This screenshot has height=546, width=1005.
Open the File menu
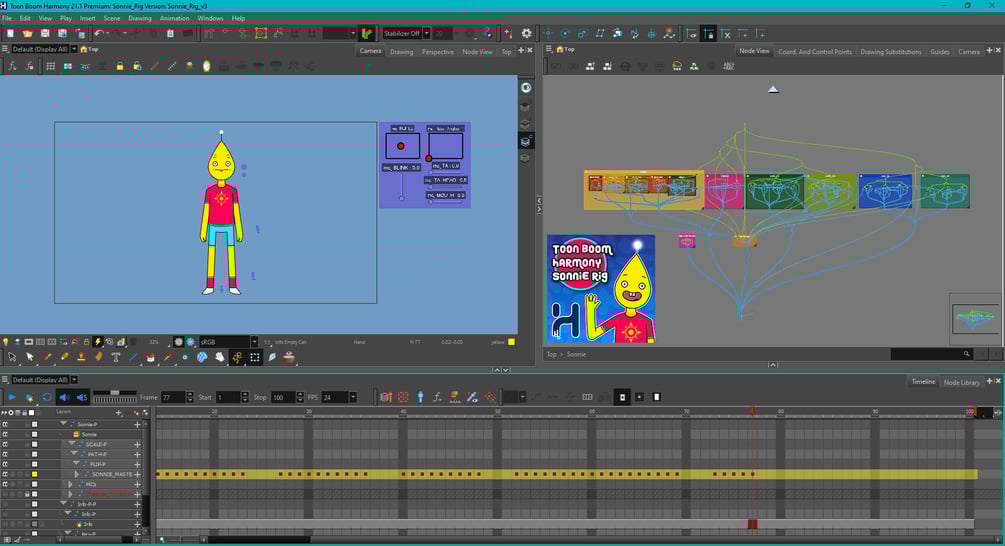[x=7, y=19]
